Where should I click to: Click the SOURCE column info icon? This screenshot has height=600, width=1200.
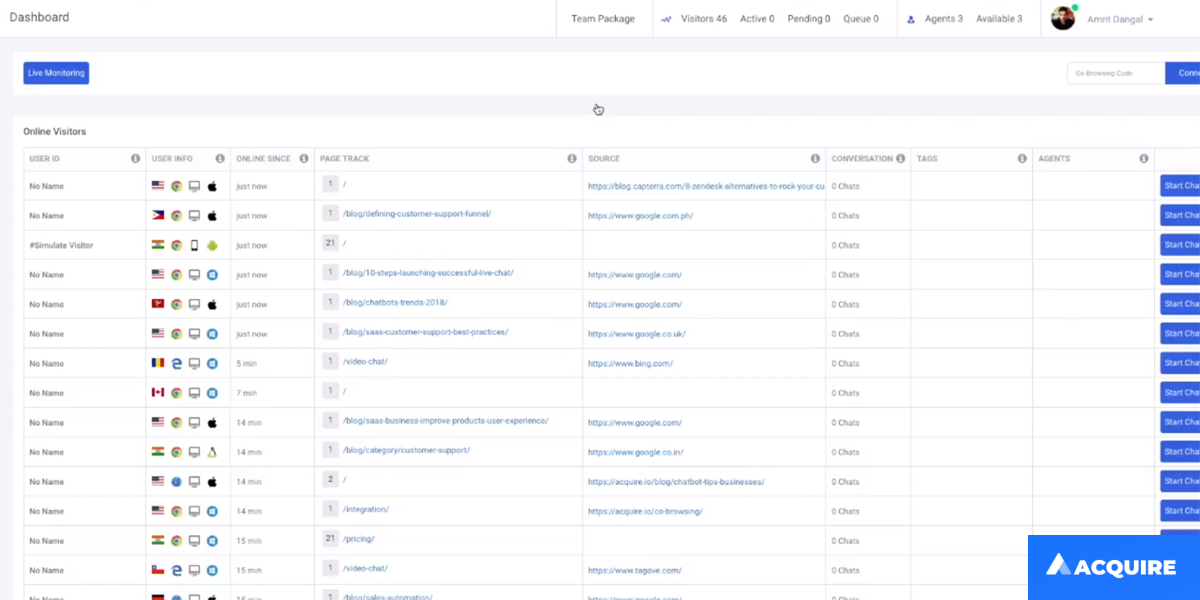tap(815, 158)
